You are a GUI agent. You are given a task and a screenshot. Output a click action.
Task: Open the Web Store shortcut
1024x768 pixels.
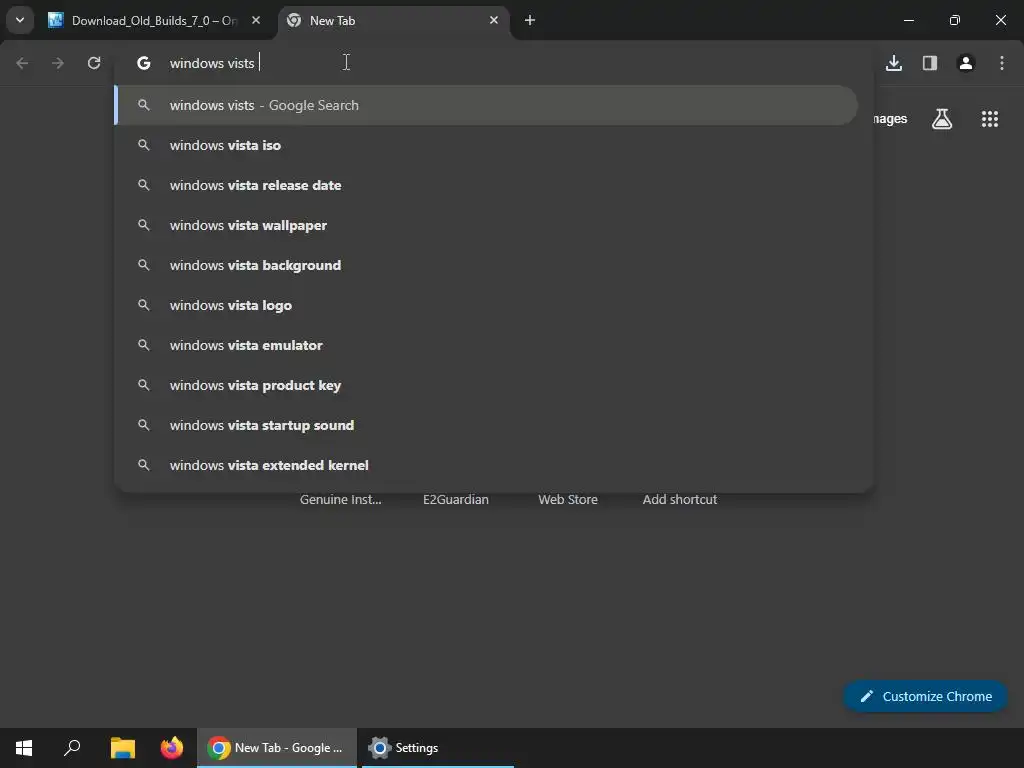coord(568,500)
